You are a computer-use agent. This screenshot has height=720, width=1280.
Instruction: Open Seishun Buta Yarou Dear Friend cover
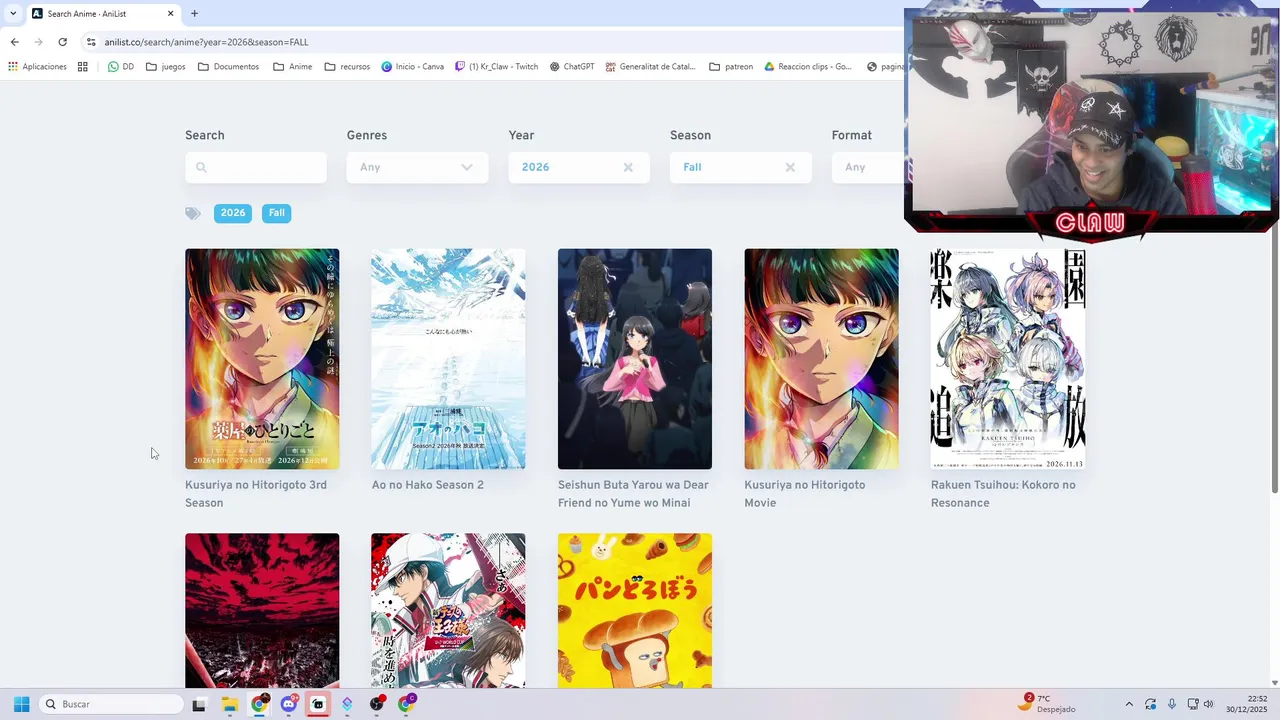(x=635, y=359)
